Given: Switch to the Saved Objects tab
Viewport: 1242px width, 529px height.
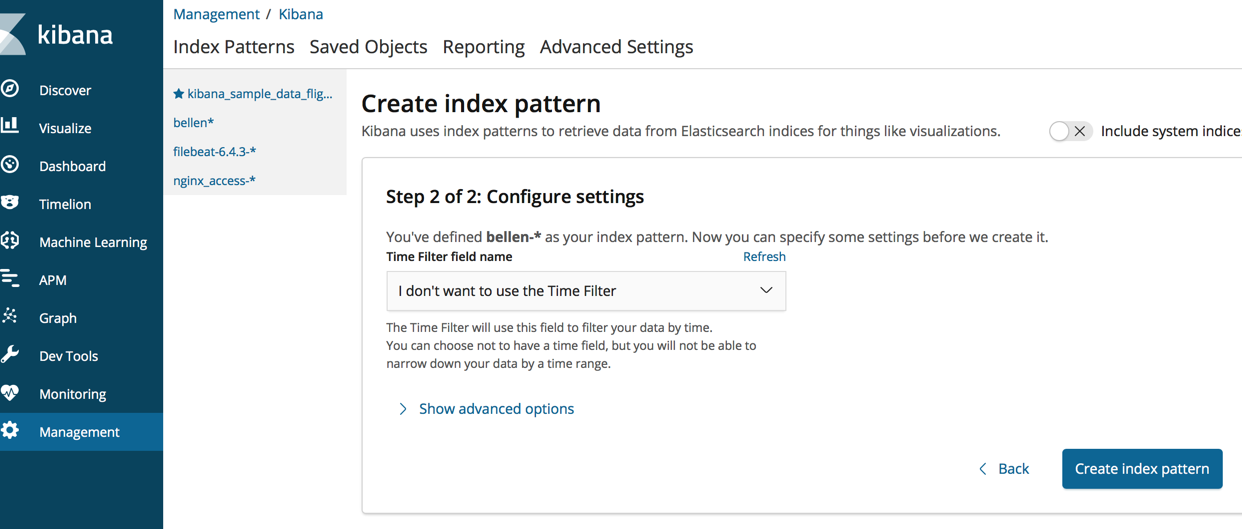Looking at the screenshot, I should 368,47.
